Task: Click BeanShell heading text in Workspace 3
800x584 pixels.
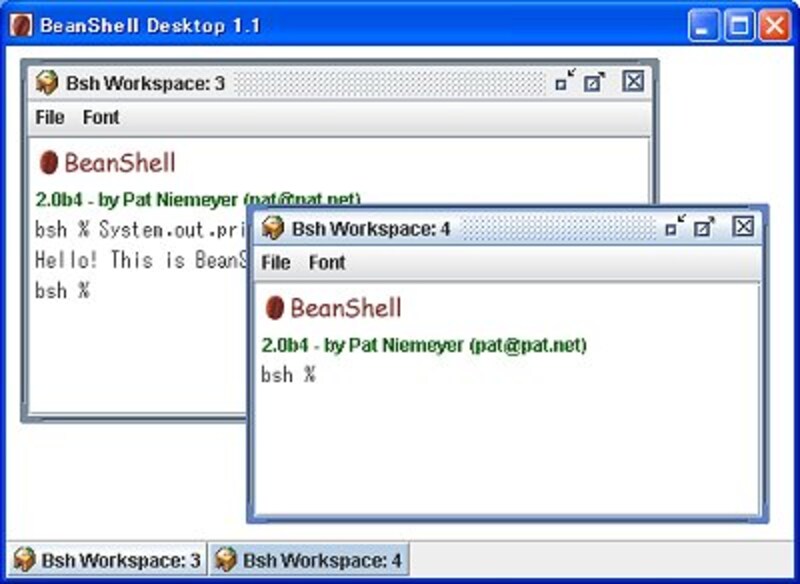Action: (120, 163)
